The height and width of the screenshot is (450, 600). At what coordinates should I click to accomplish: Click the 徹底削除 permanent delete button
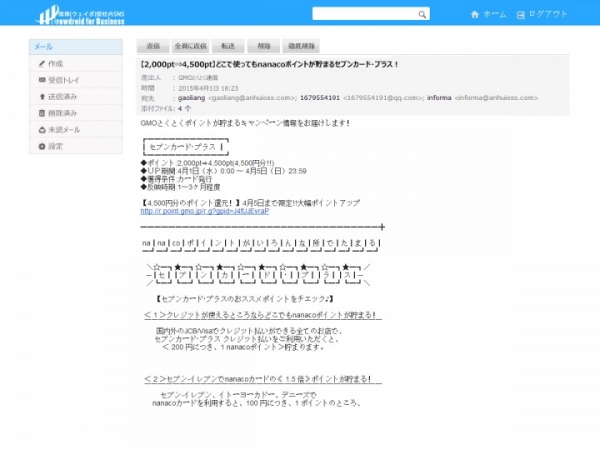click(301, 46)
